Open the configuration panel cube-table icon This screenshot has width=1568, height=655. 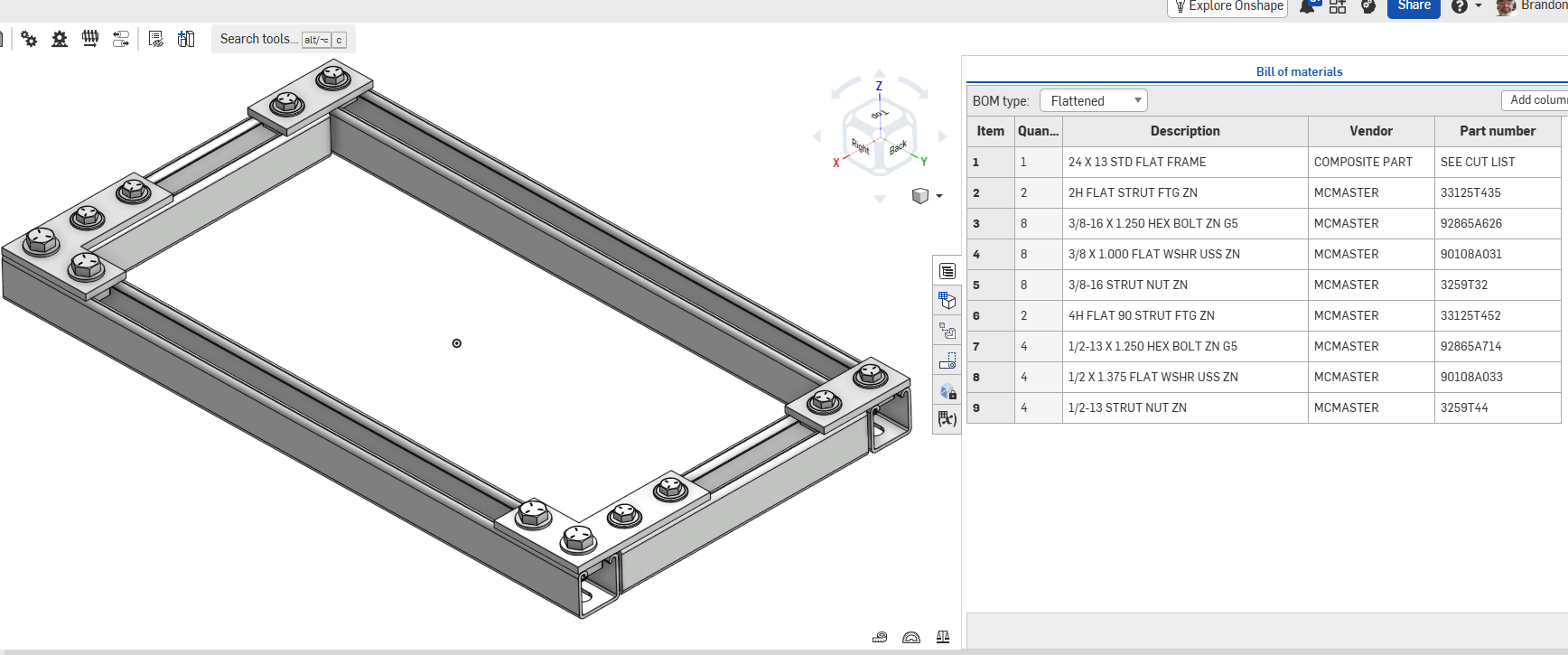[x=947, y=301]
